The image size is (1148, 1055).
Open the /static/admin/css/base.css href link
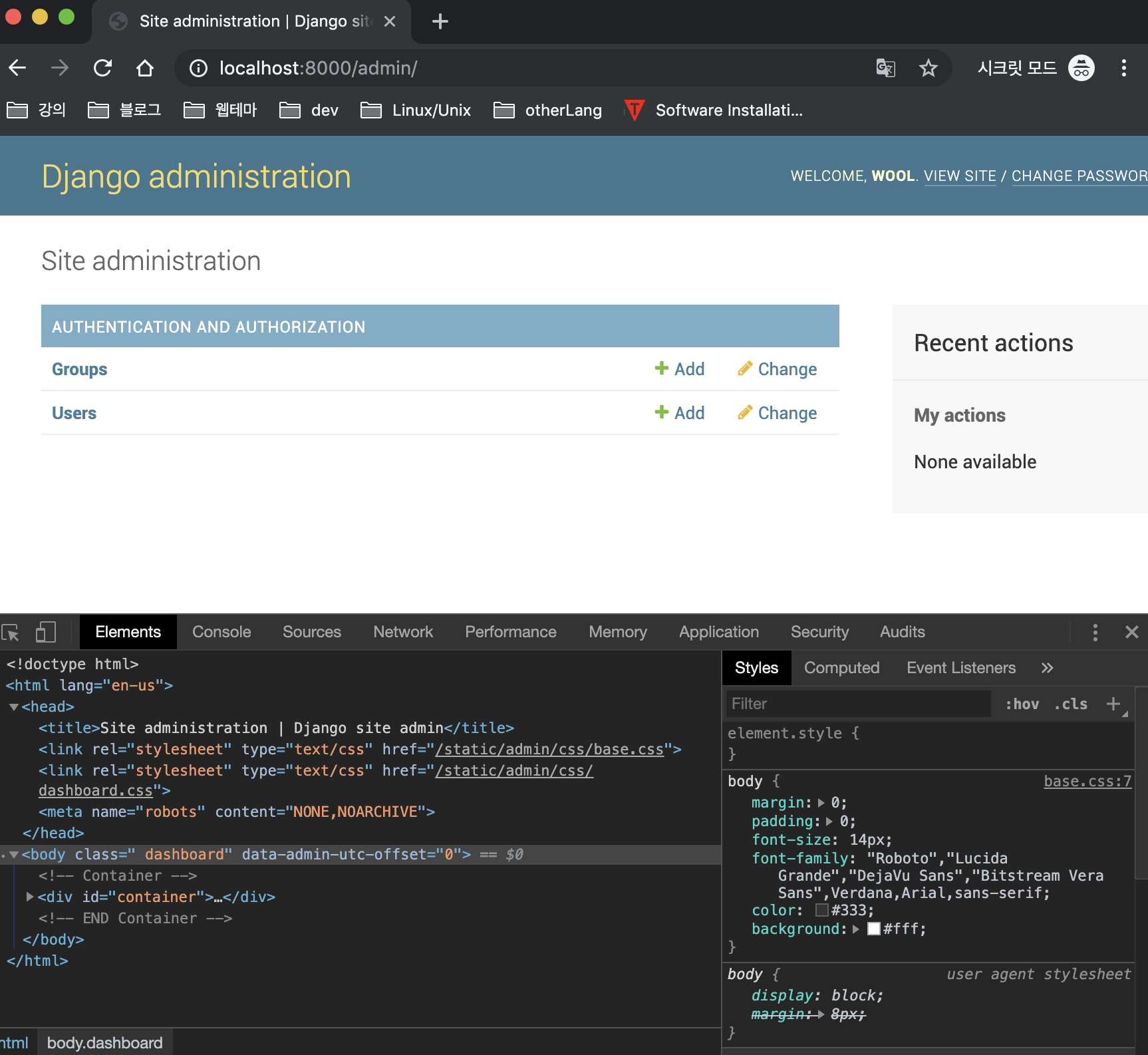pyautogui.click(x=549, y=749)
